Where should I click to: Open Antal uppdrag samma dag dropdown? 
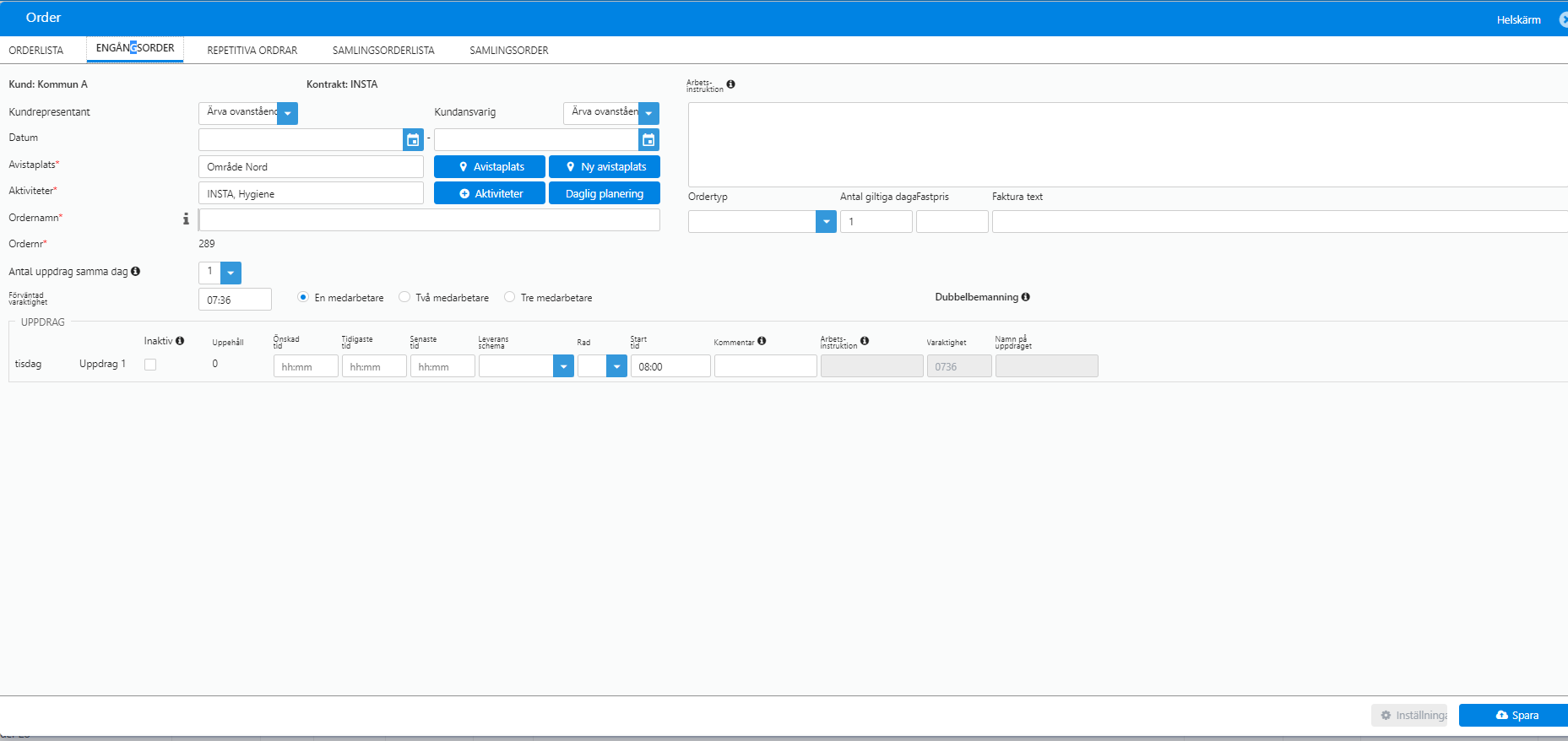click(x=231, y=273)
